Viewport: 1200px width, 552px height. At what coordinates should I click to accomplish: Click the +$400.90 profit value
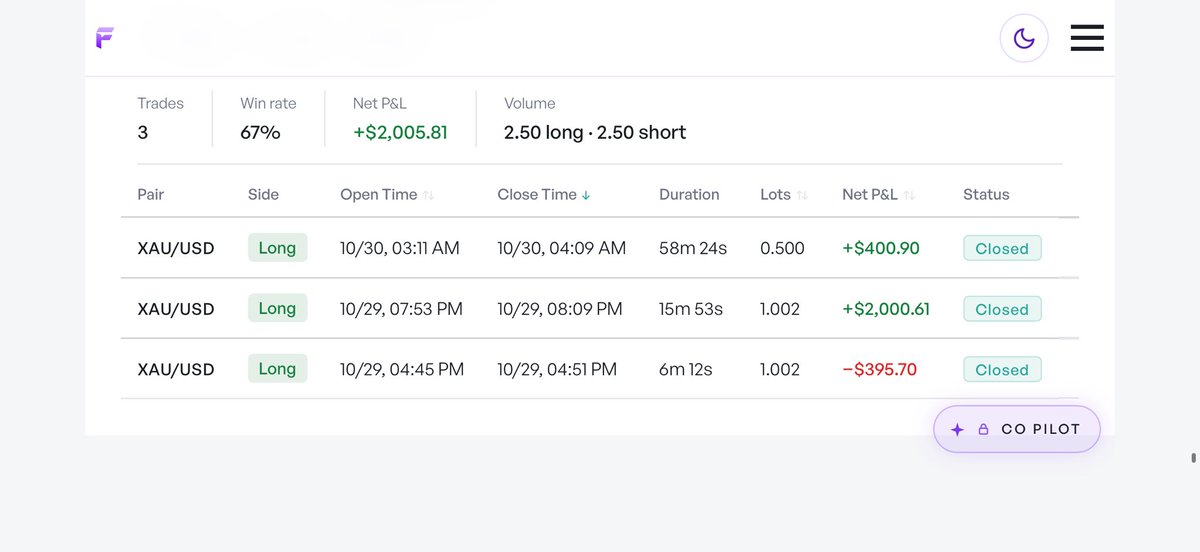click(x=881, y=248)
